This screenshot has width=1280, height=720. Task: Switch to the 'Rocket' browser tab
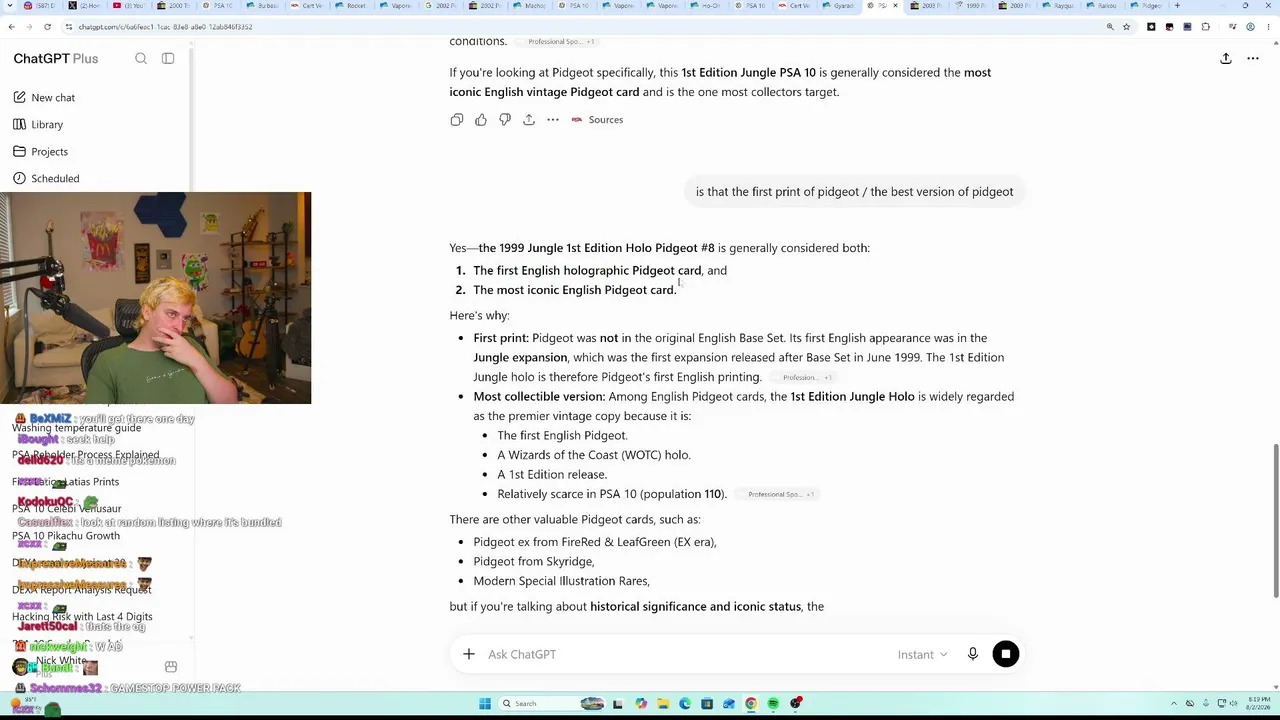coord(350,6)
